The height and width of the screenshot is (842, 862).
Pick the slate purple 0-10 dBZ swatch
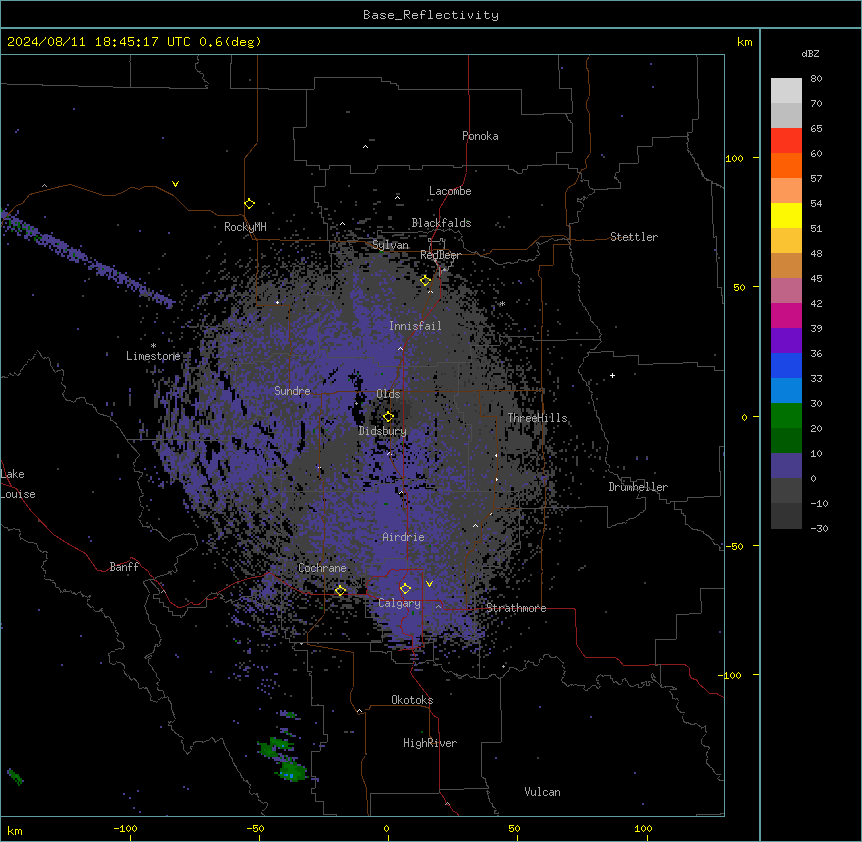click(786, 466)
